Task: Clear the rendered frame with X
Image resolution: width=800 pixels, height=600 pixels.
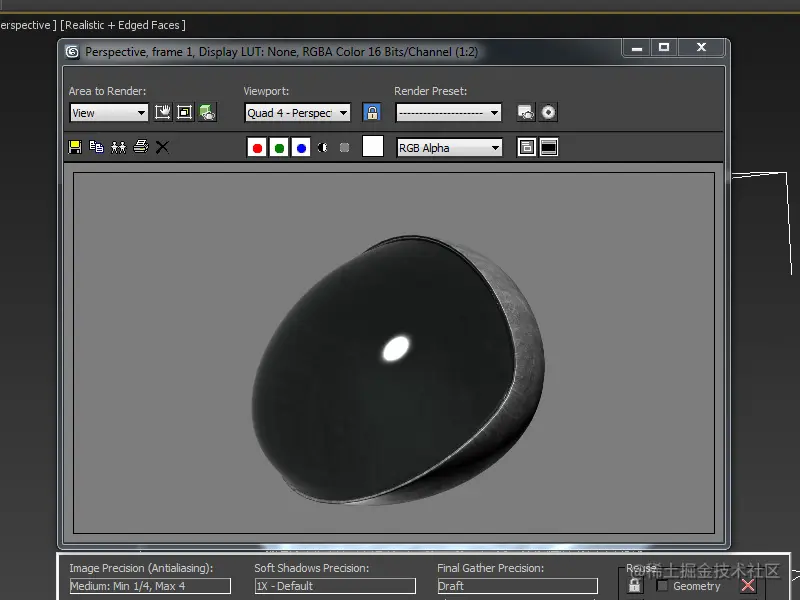Action: click(x=162, y=147)
